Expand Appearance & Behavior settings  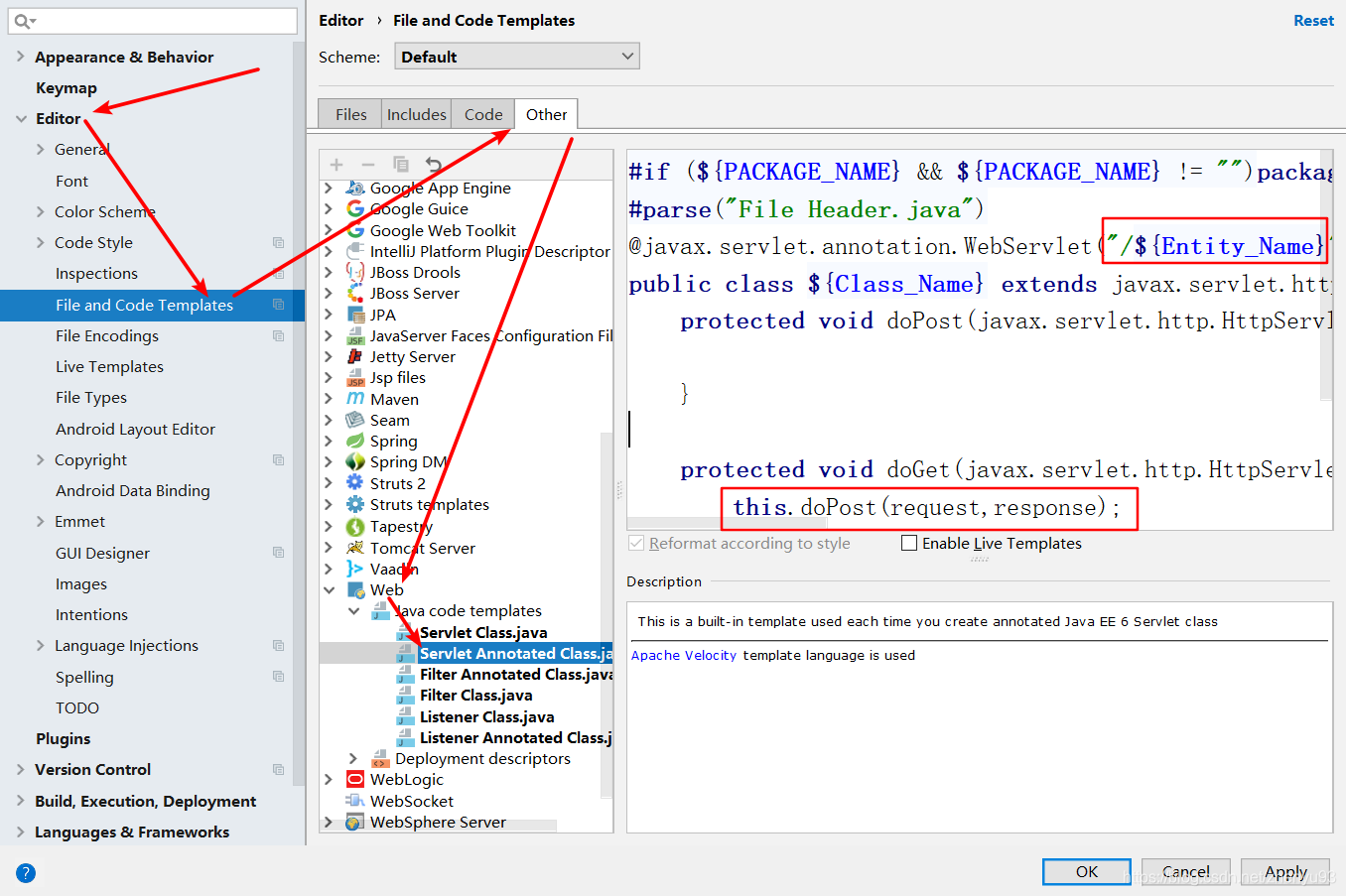[21, 57]
